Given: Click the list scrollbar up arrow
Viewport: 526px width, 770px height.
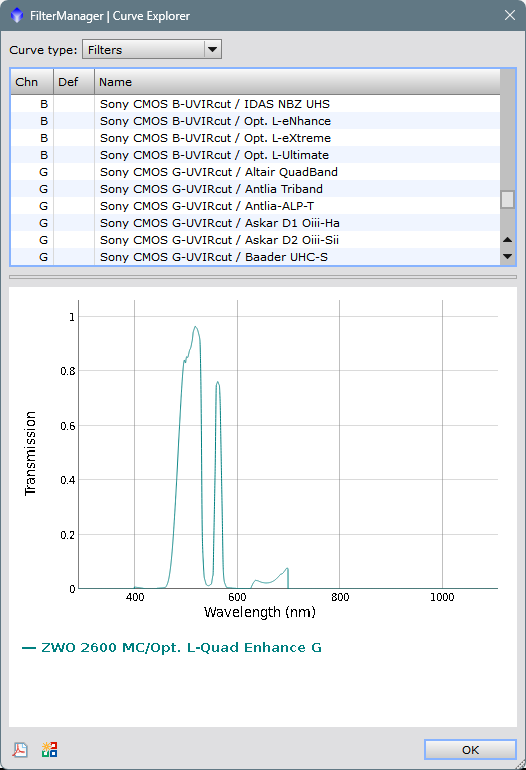Looking at the screenshot, I should point(508,240).
